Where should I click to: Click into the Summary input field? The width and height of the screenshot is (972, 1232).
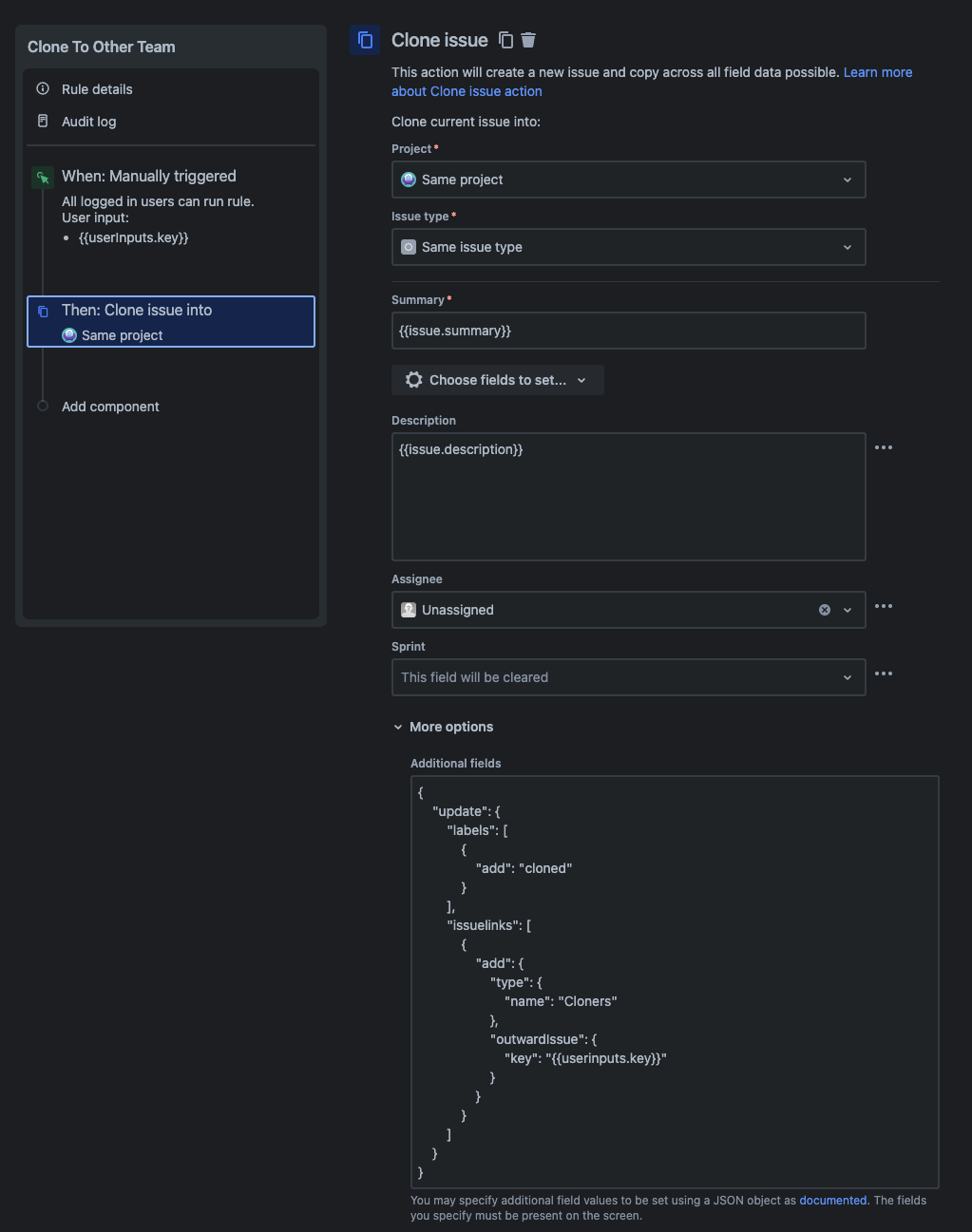[x=628, y=331]
